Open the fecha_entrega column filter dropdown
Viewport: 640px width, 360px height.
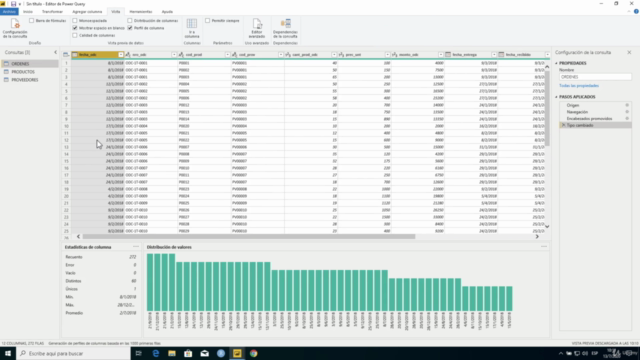click(494, 55)
